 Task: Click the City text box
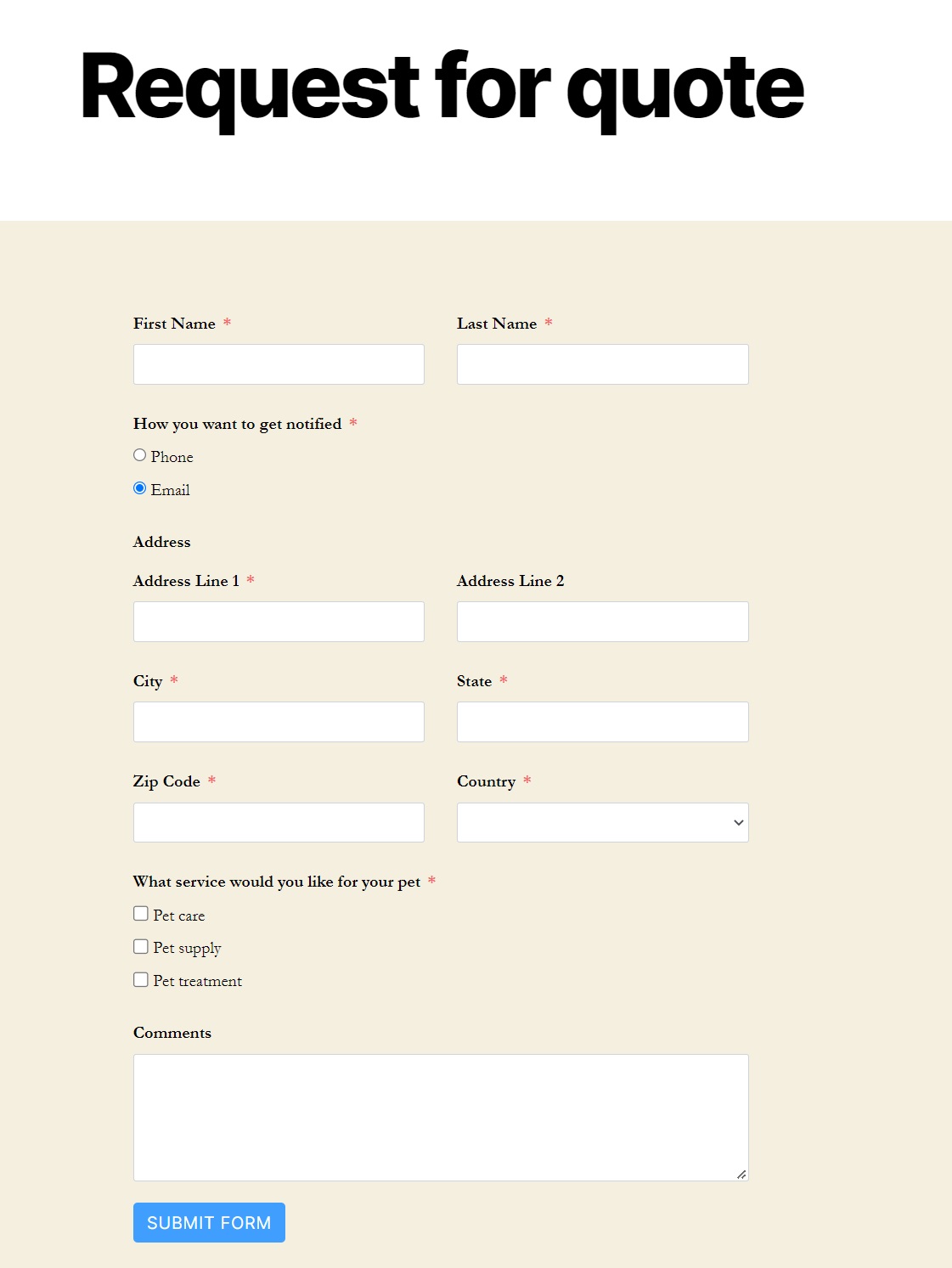[x=279, y=722]
